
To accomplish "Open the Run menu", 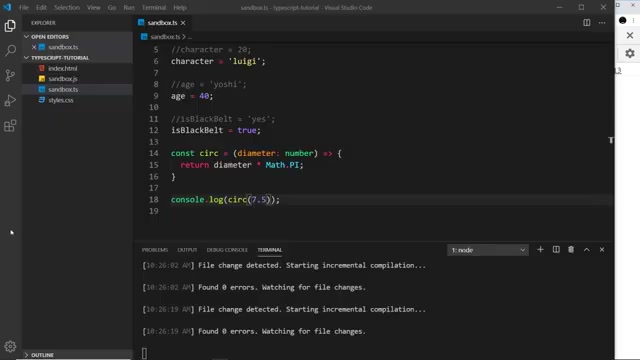I will (x=129, y=7).
